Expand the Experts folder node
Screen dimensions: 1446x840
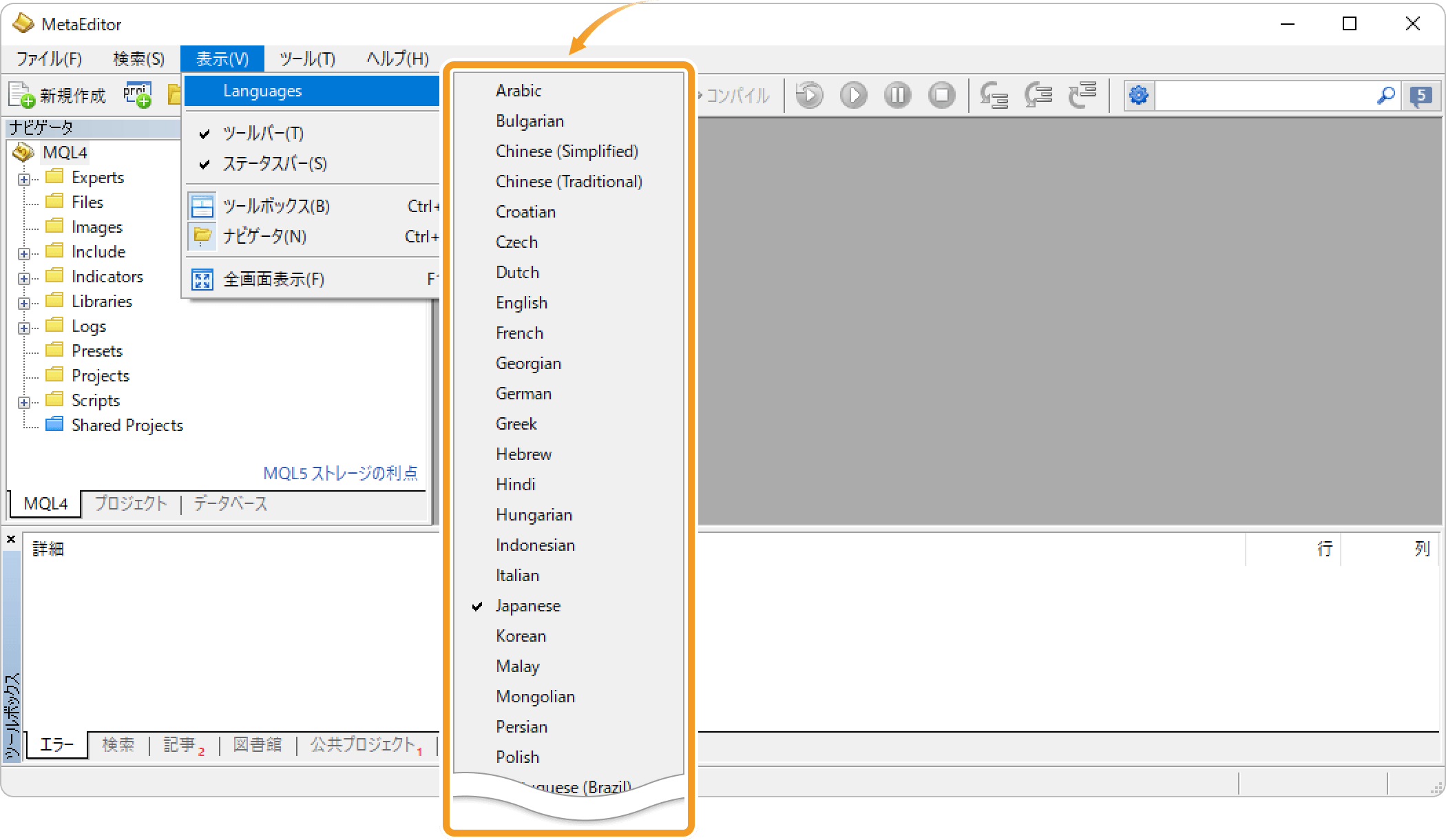pos(24,179)
